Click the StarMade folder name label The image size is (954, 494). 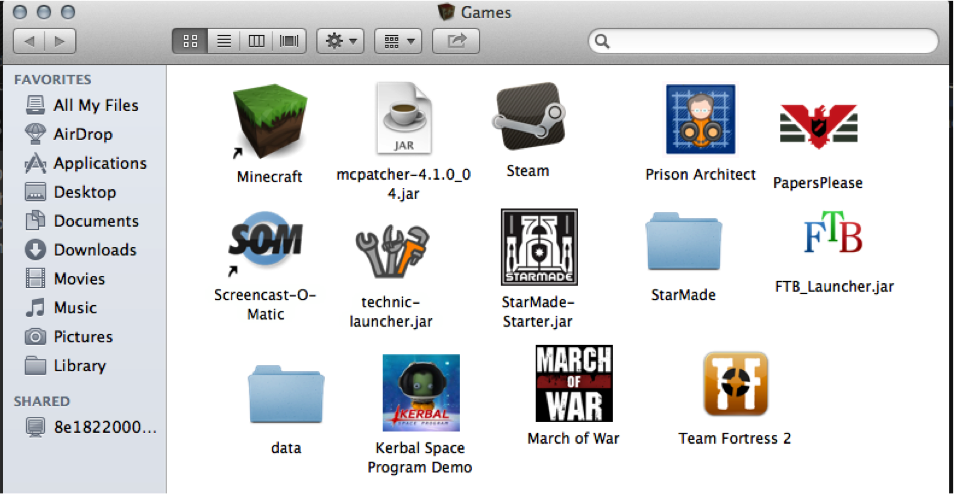pyautogui.click(x=683, y=296)
